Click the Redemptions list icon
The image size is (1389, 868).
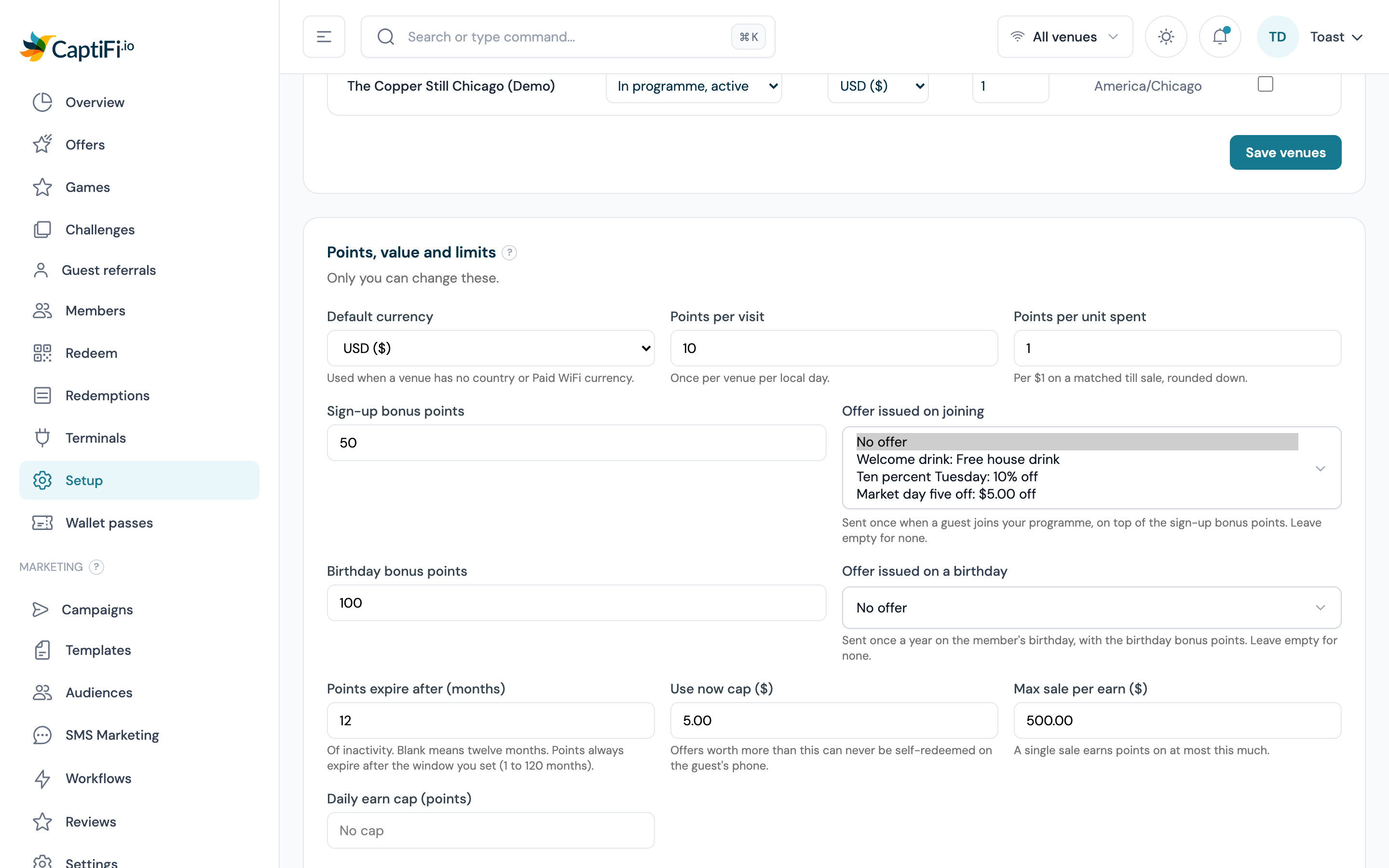42,395
